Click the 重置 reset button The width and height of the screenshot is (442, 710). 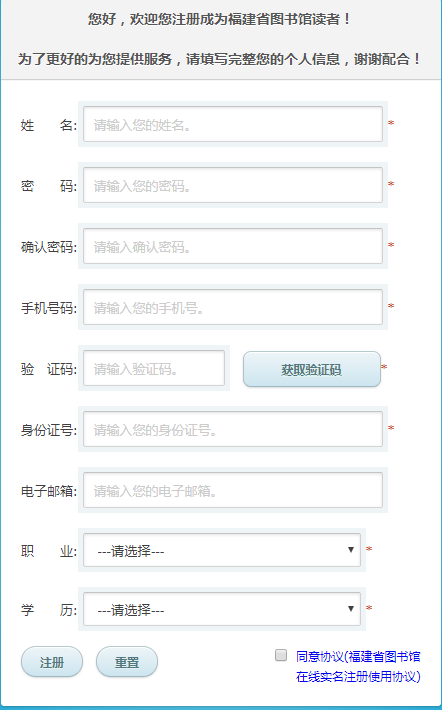point(127,662)
